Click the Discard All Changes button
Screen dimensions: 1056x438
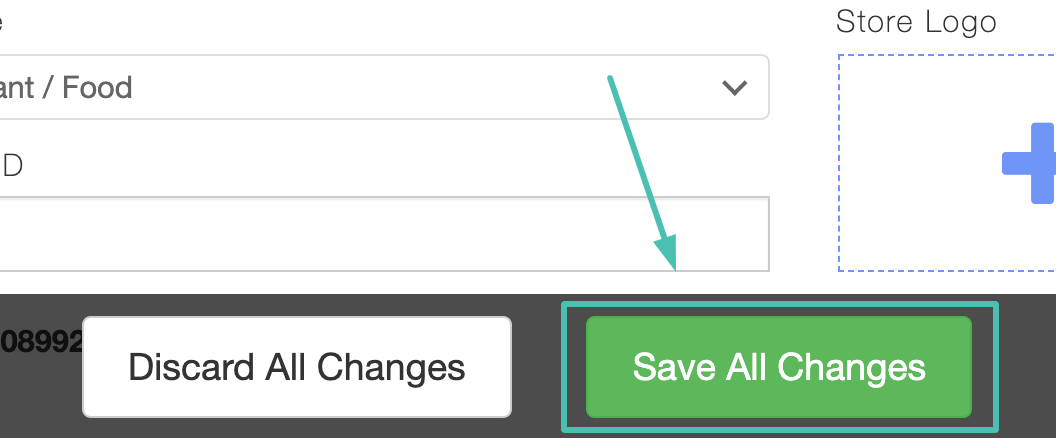point(297,367)
